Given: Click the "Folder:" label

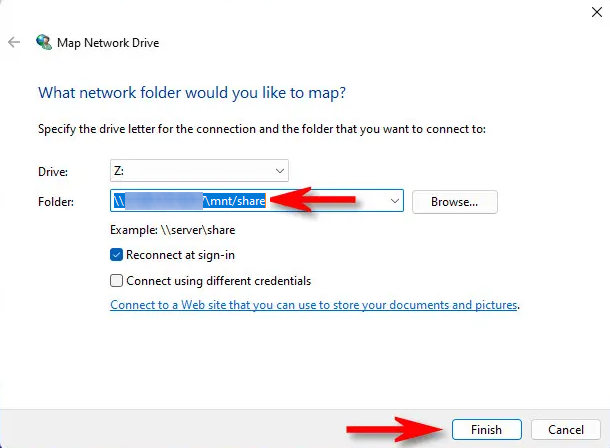Looking at the screenshot, I should [56, 202].
